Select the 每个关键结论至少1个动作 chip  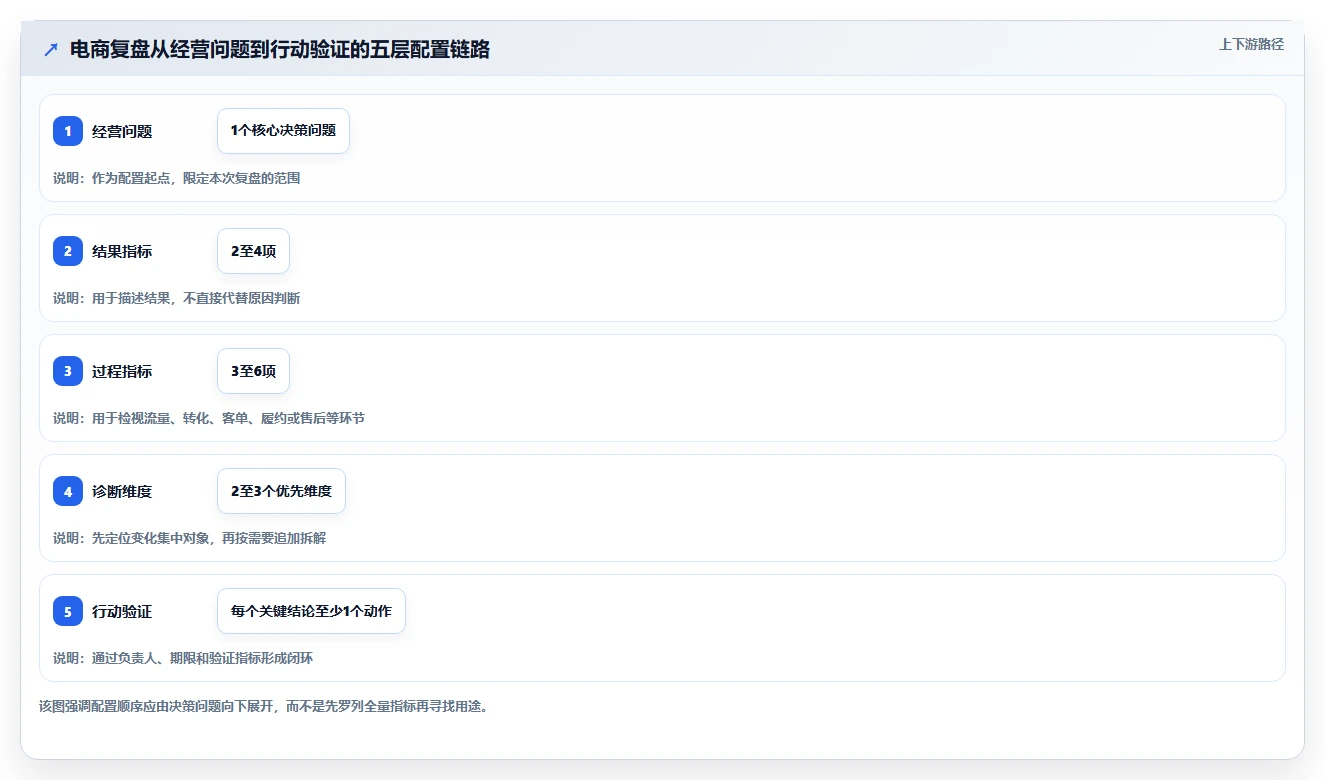click(x=311, y=611)
